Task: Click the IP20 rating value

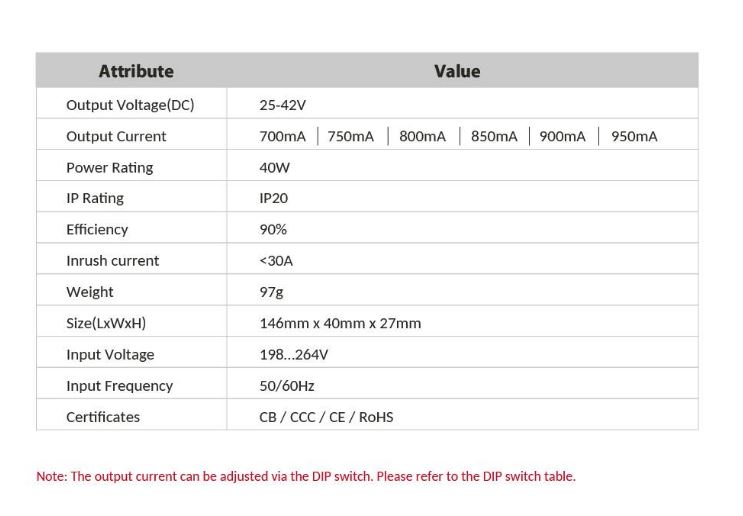Action: (x=273, y=198)
